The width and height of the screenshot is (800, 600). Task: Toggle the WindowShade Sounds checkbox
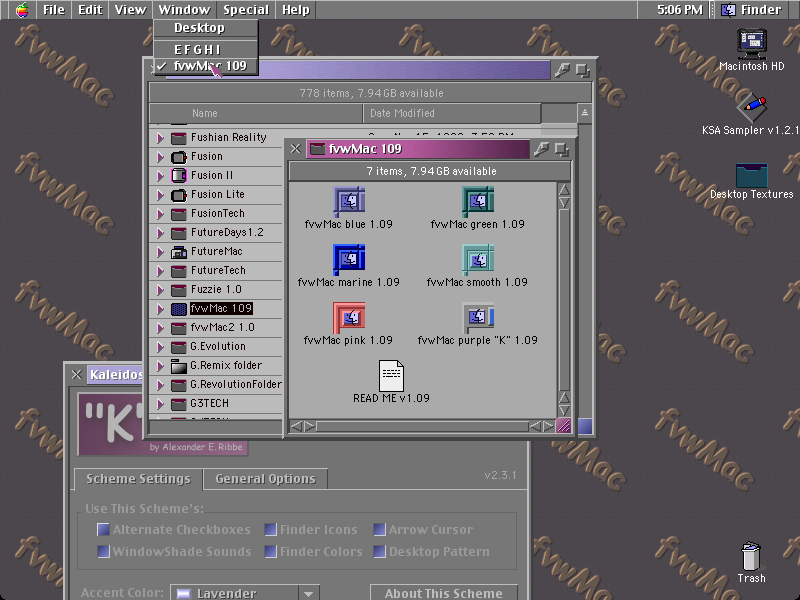pyautogui.click(x=103, y=552)
